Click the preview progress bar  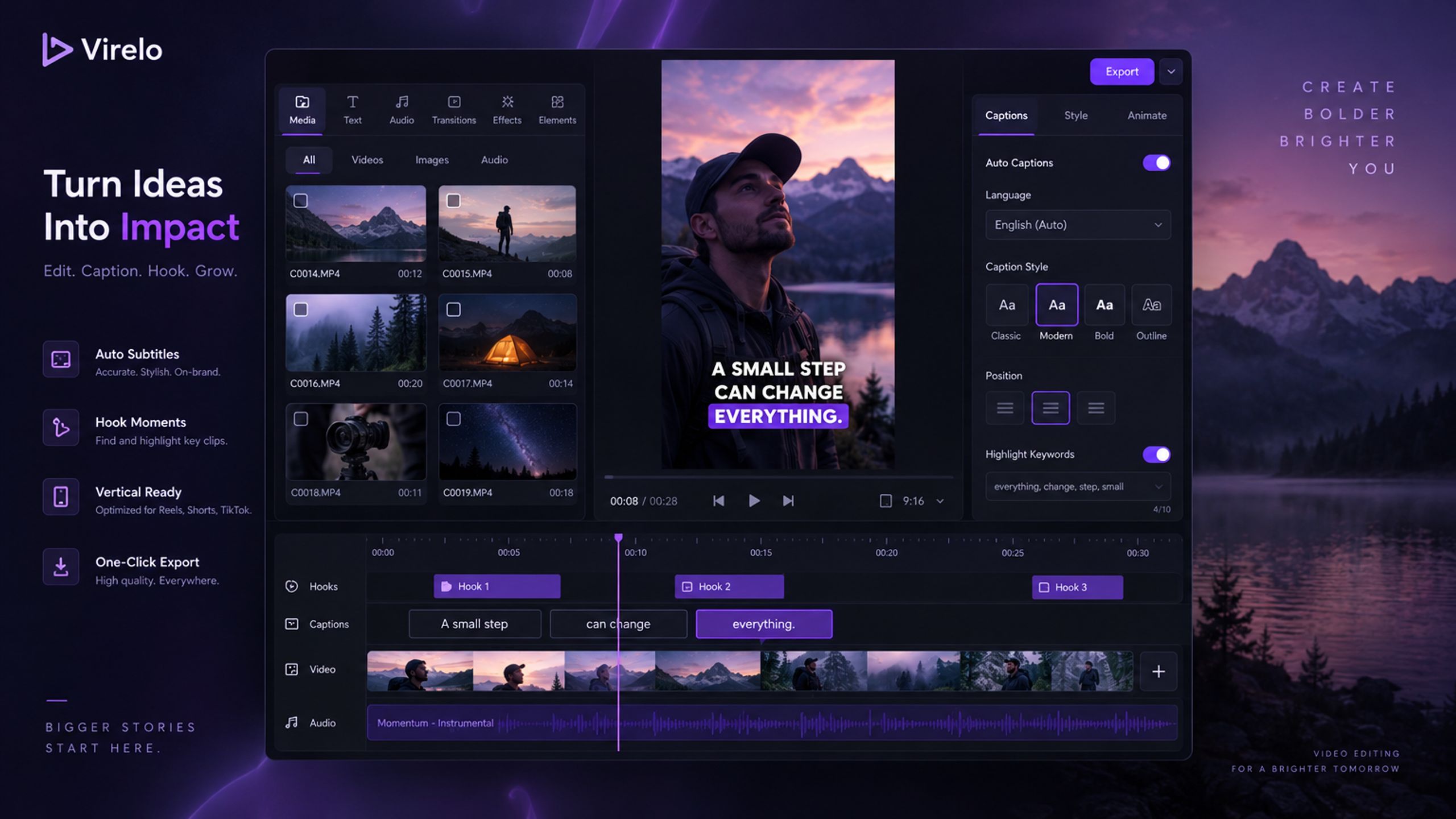(778, 477)
